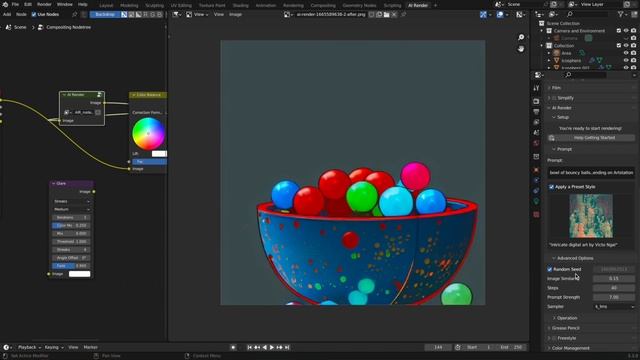The width and height of the screenshot is (640, 360).
Task: Click the pan hand icon in viewer
Action: 521,49
